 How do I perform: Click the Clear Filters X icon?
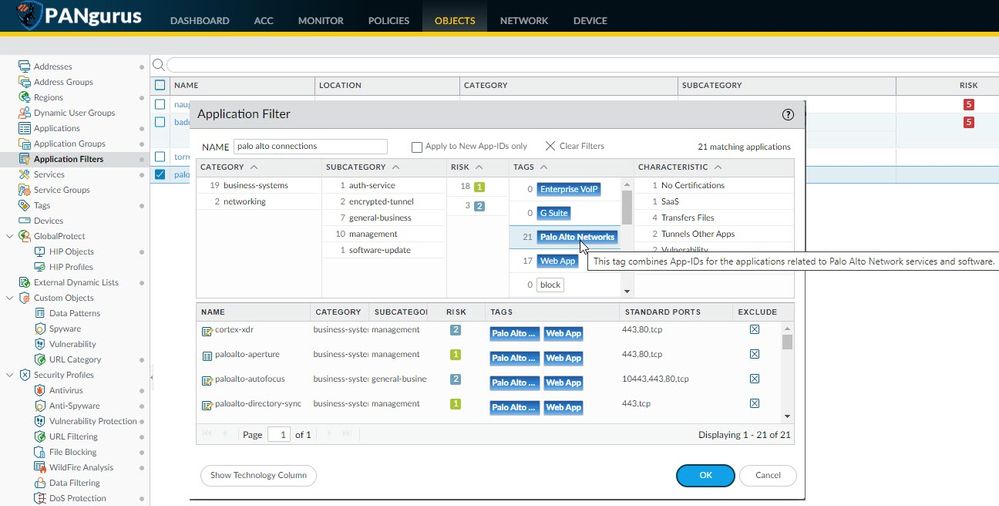click(550, 146)
